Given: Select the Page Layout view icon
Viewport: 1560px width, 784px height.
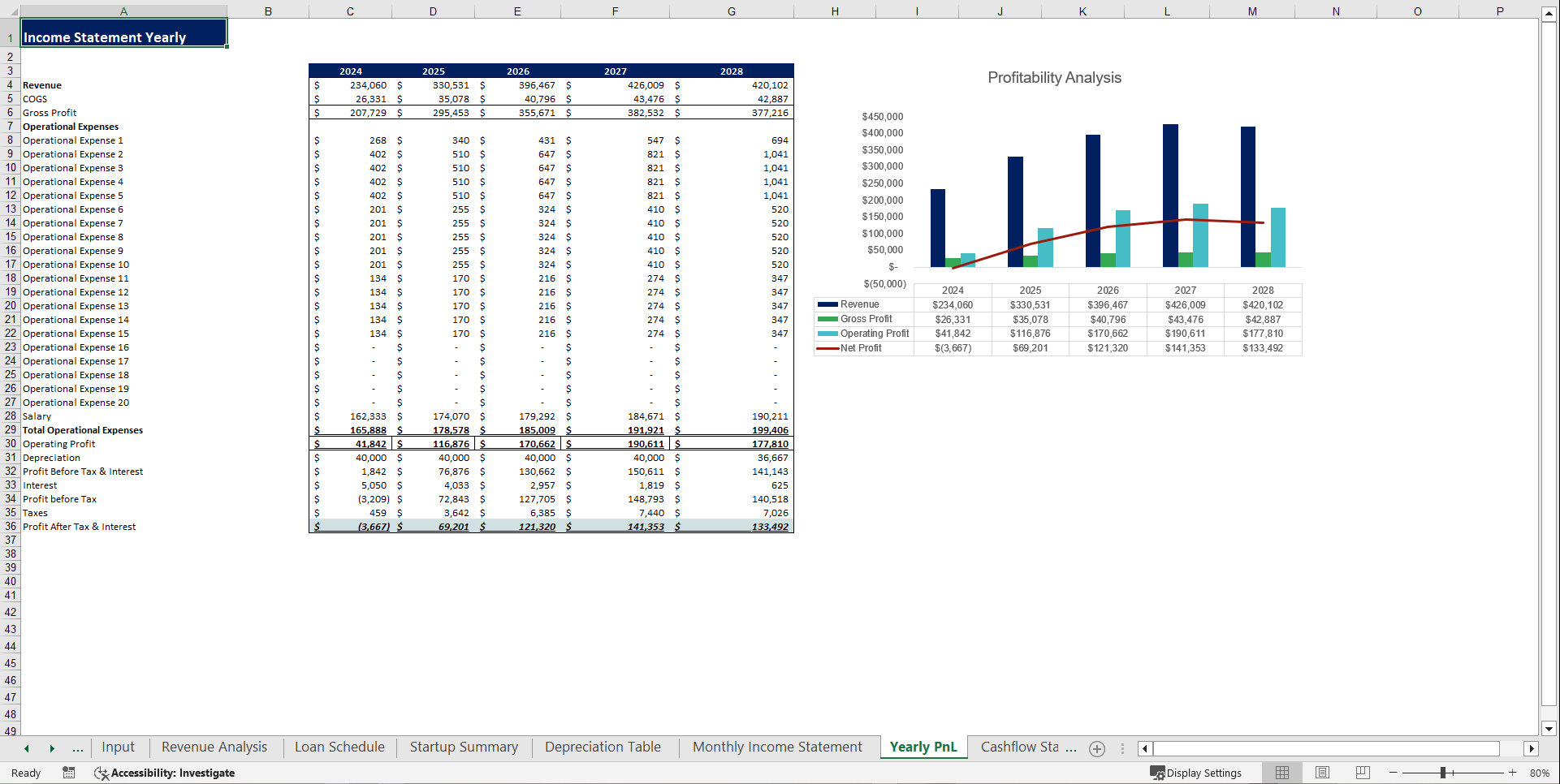Looking at the screenshot, I should 1322,773.
